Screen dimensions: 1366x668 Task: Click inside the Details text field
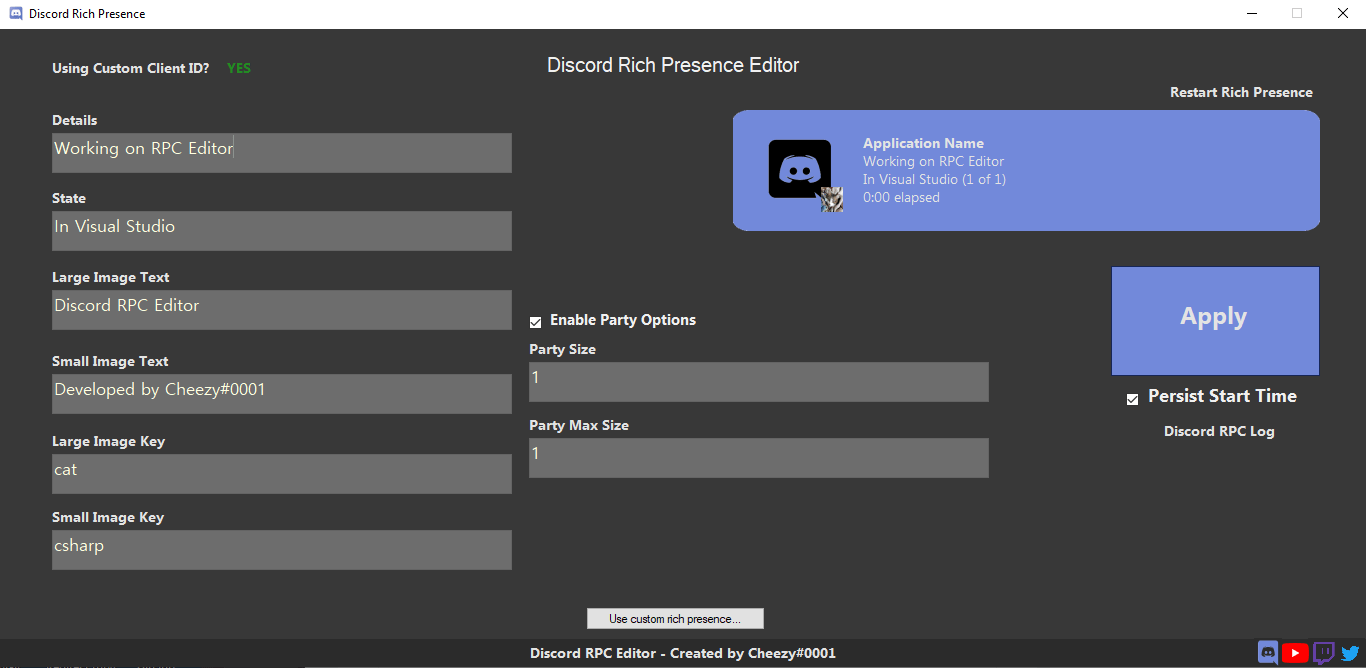pos(281,152)
